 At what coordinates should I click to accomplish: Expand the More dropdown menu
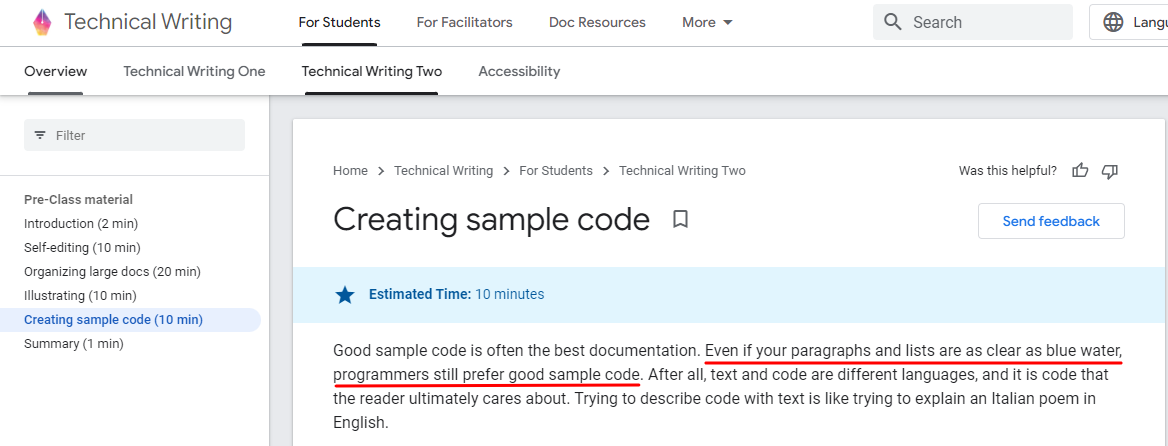(x=708, y=22)
